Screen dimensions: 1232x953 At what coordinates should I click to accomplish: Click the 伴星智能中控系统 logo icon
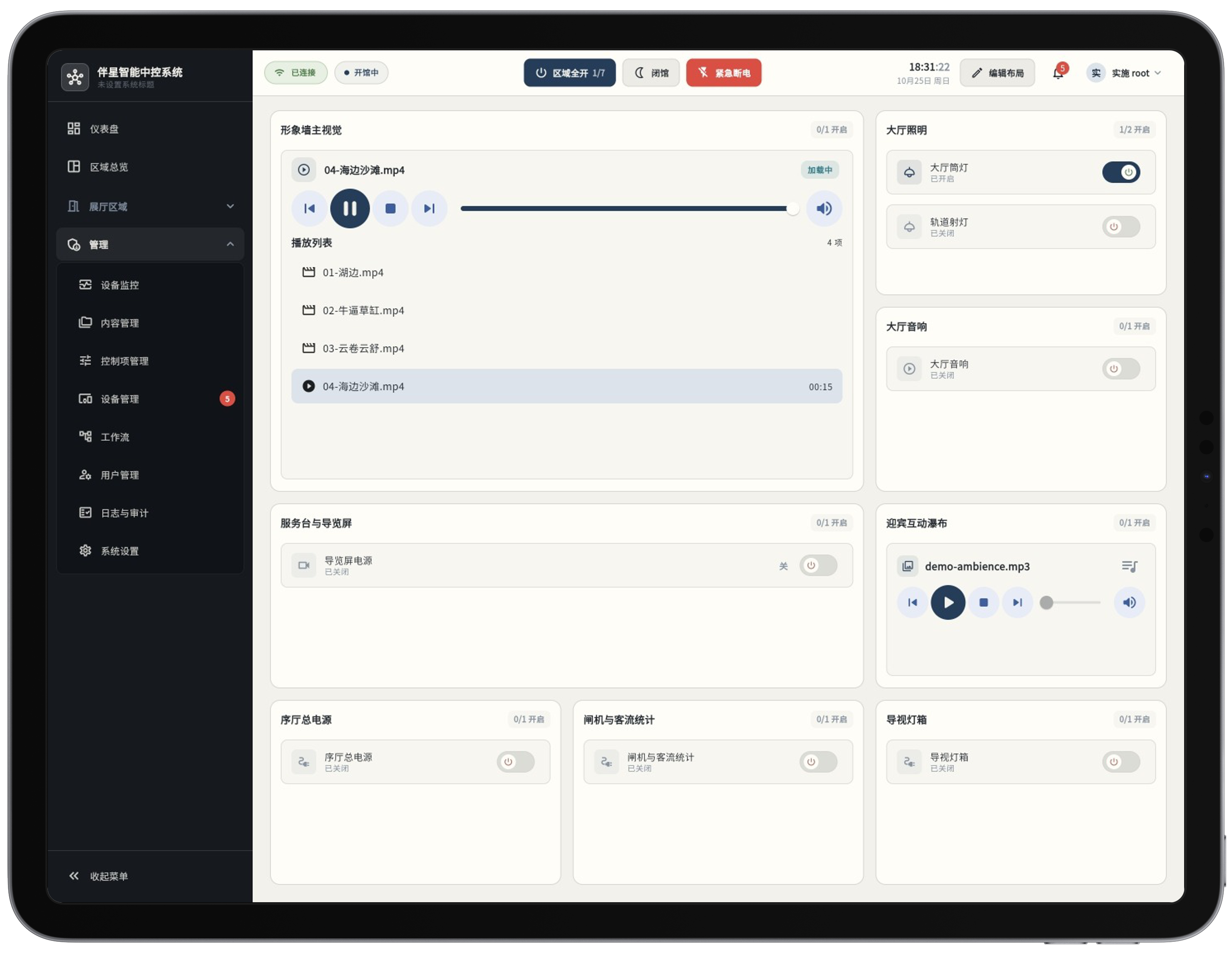(75, 77)
